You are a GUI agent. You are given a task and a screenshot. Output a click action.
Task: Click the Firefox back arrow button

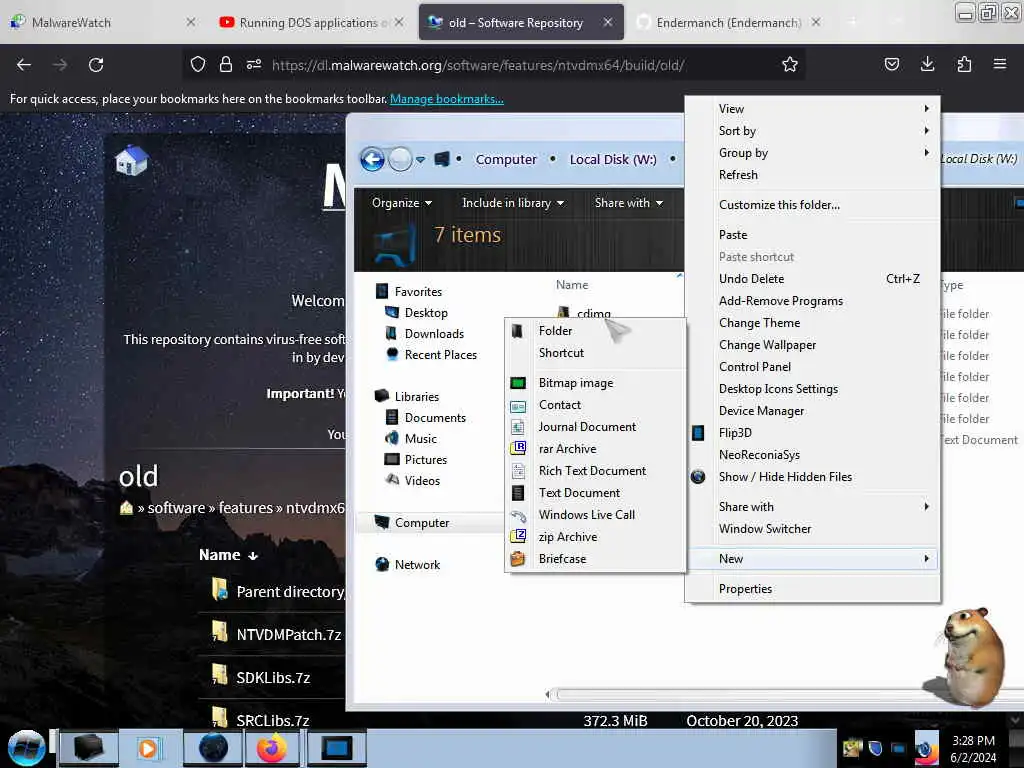(24, 65)
